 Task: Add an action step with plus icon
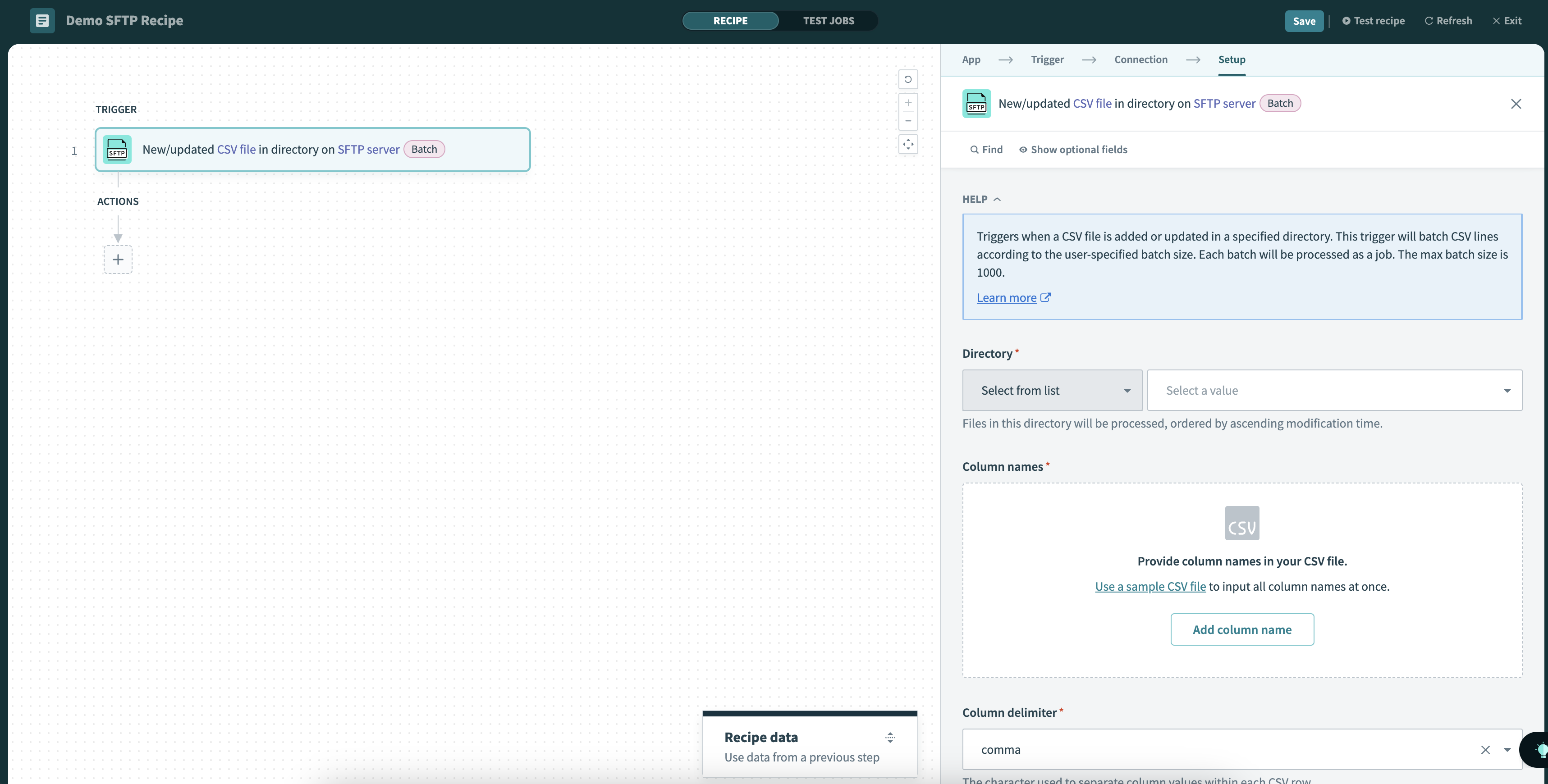click(x=118, y=260)
